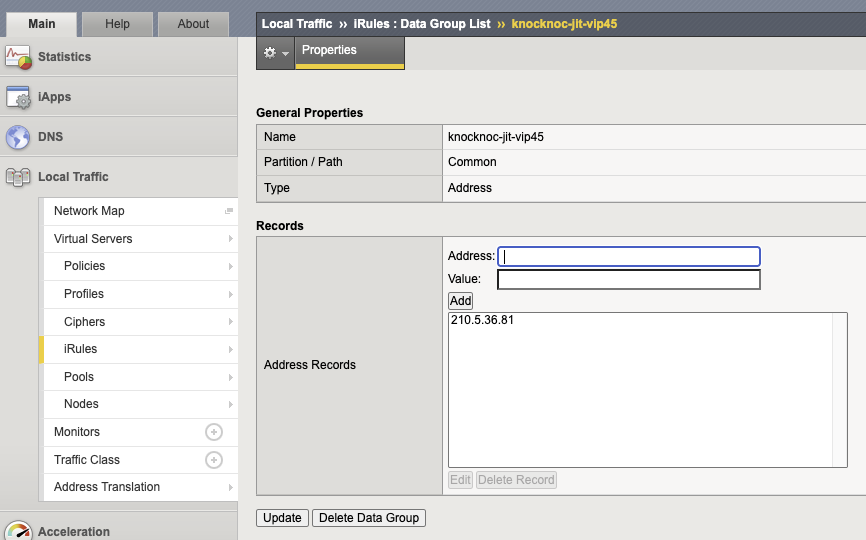Switch to the Help tab
The image size is (866, 540).
[117, 24]
